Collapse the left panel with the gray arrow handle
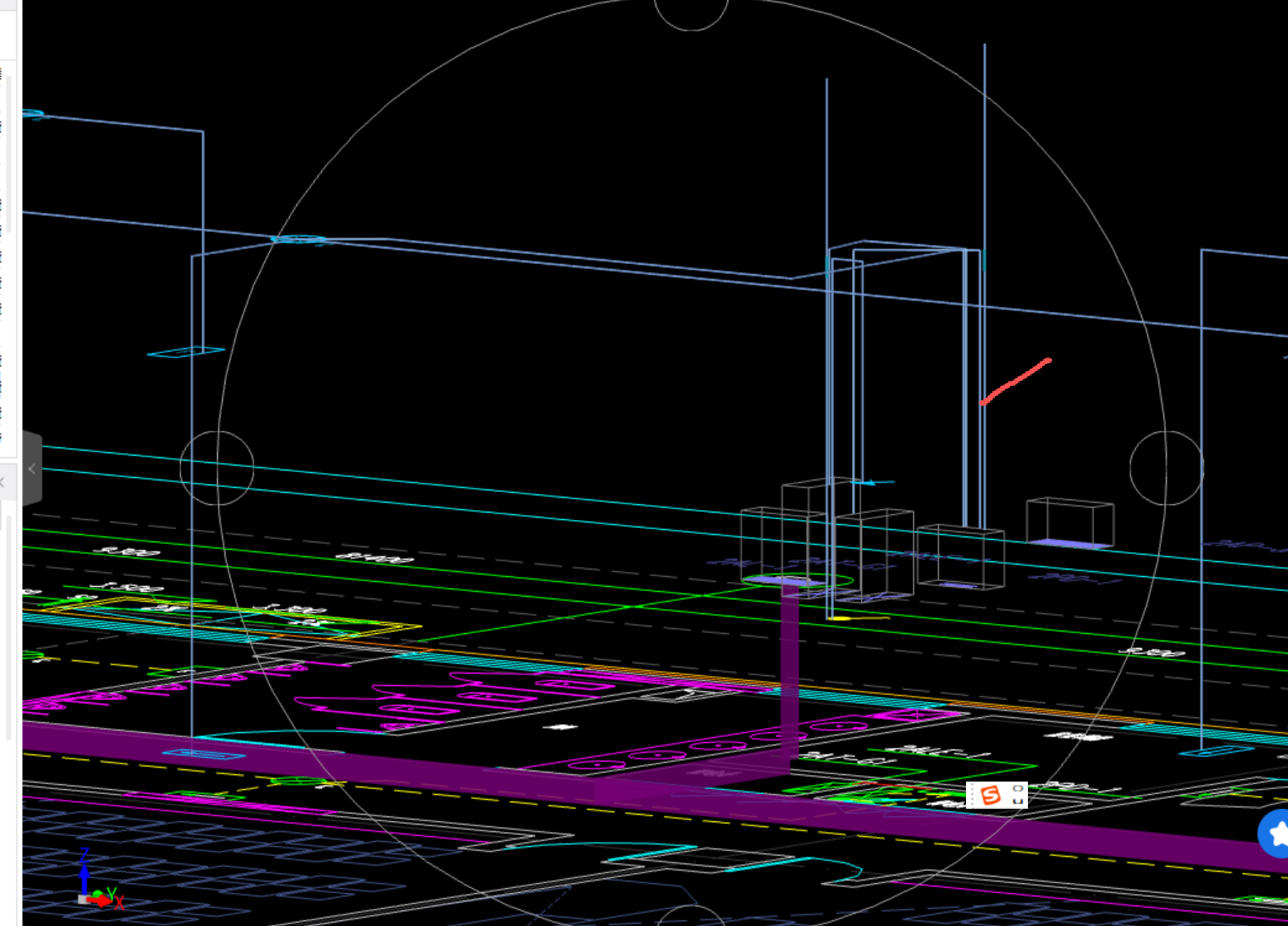 (x=31, y=468)
